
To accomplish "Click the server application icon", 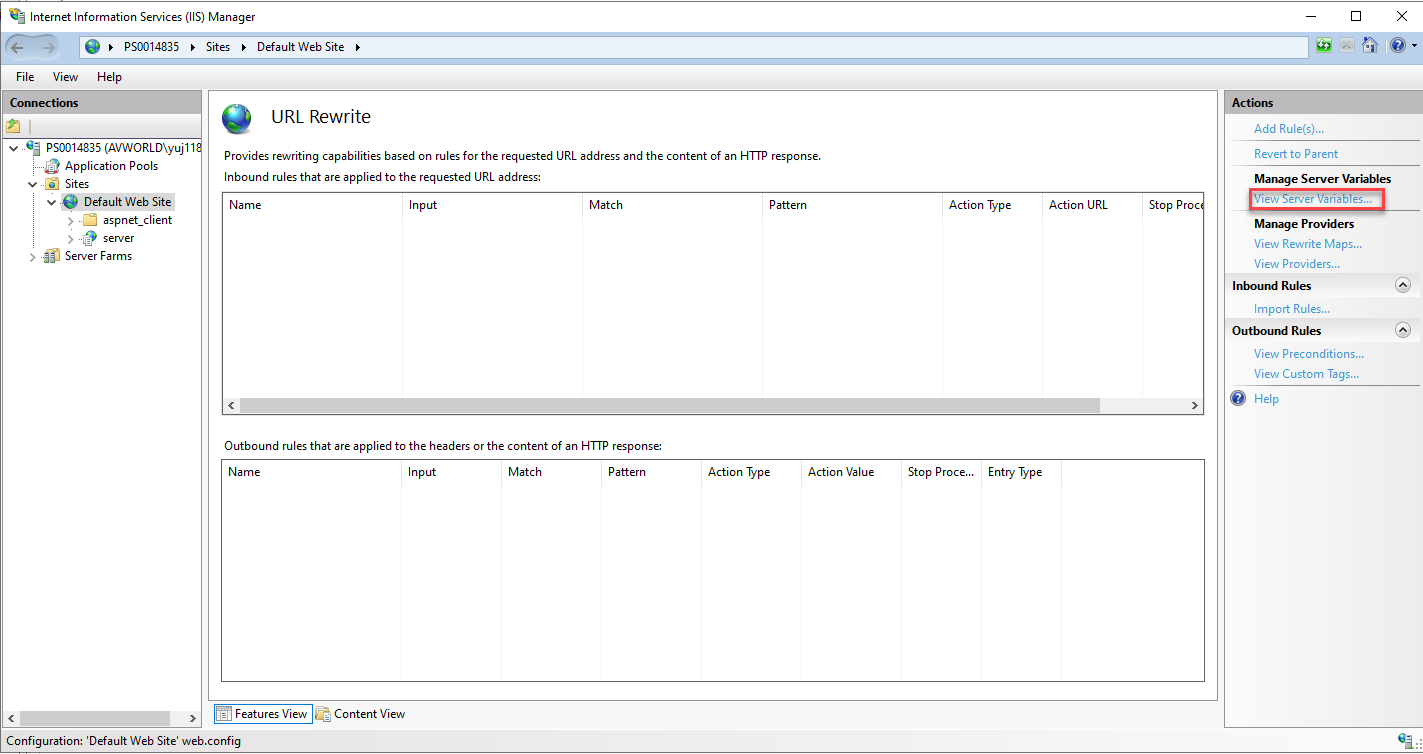I will pyautogui.click(x=90, y=238).
